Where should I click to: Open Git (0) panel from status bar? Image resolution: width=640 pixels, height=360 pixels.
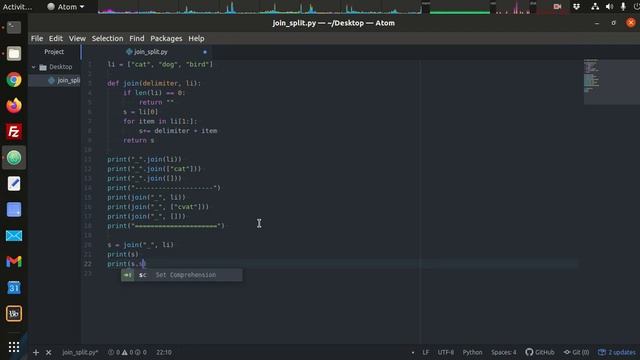click(576, 352)
